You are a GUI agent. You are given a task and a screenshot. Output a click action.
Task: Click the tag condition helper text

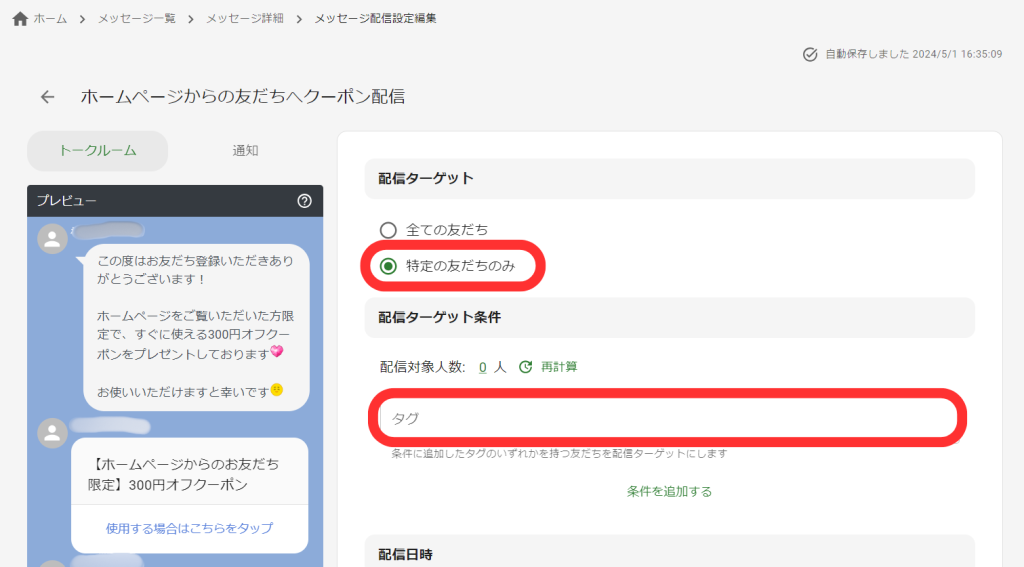tap(559, 453)
